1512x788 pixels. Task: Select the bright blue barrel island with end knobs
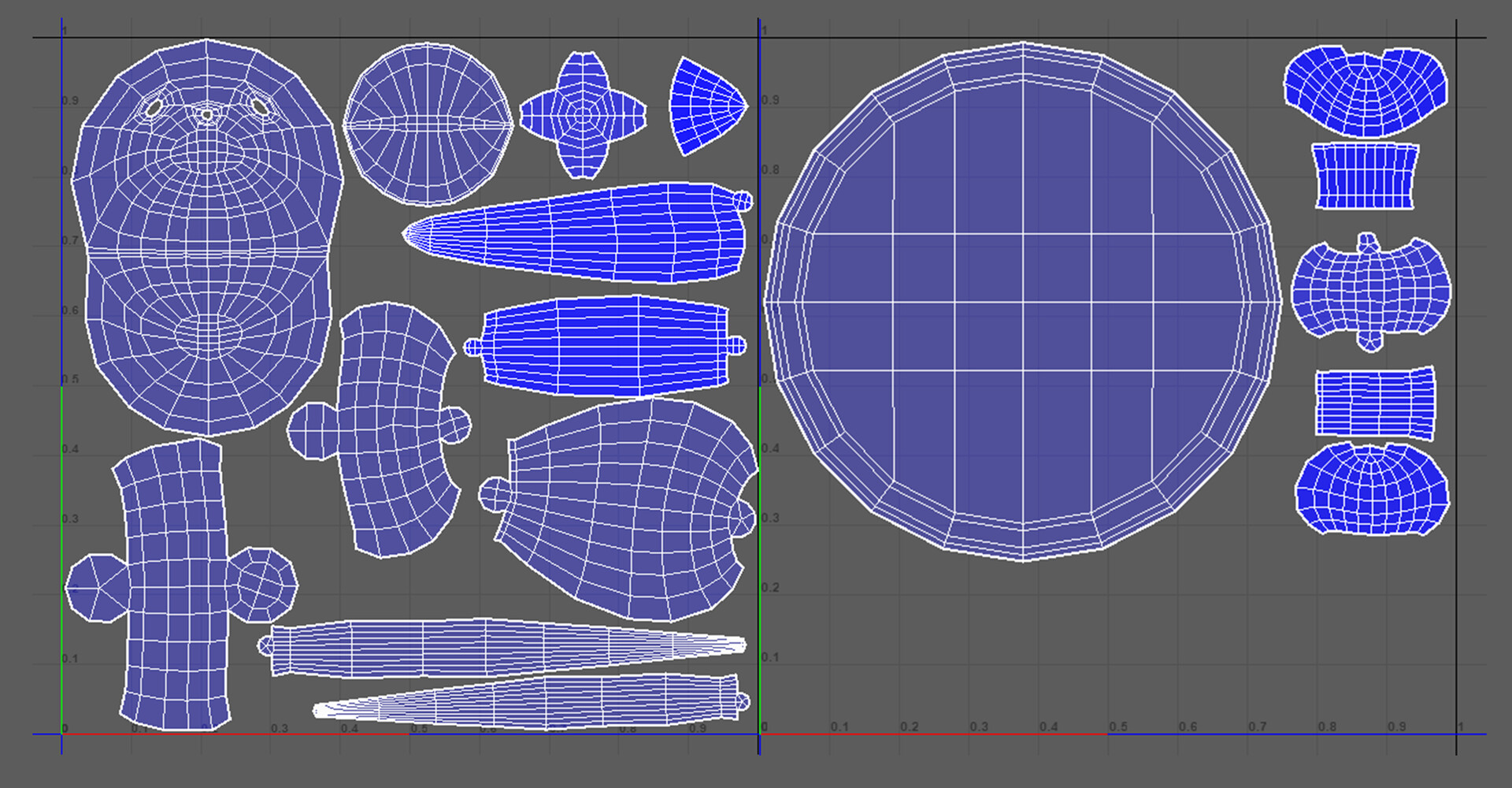pyautogui.click(x=605, y=346)
